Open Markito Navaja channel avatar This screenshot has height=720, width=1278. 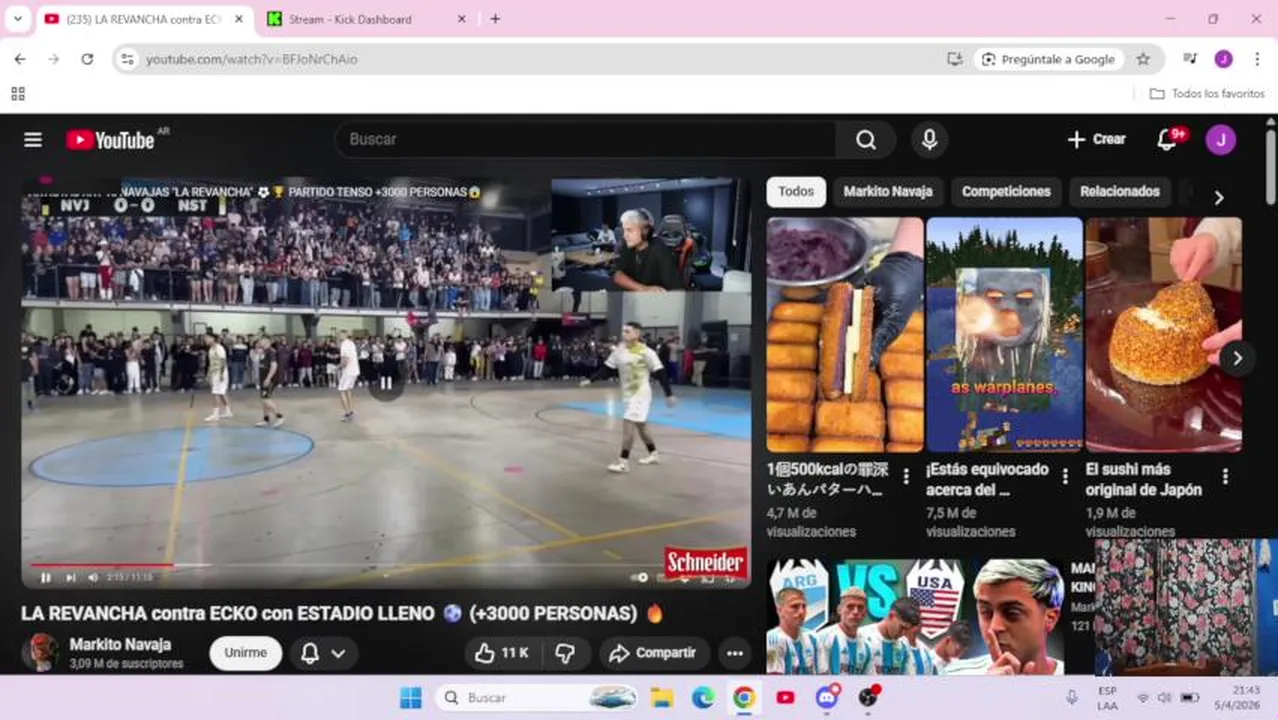coord(40,652)
